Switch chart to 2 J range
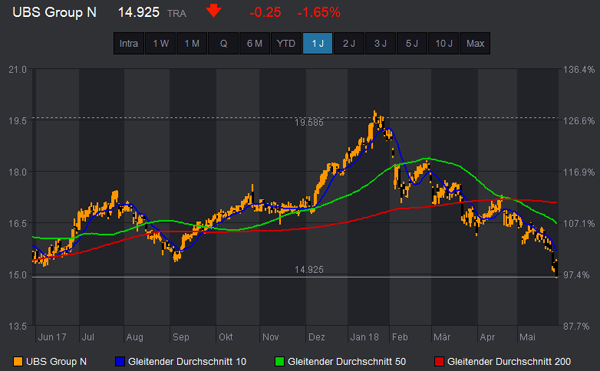Screen dimensions: 600x371 [349, 44]
